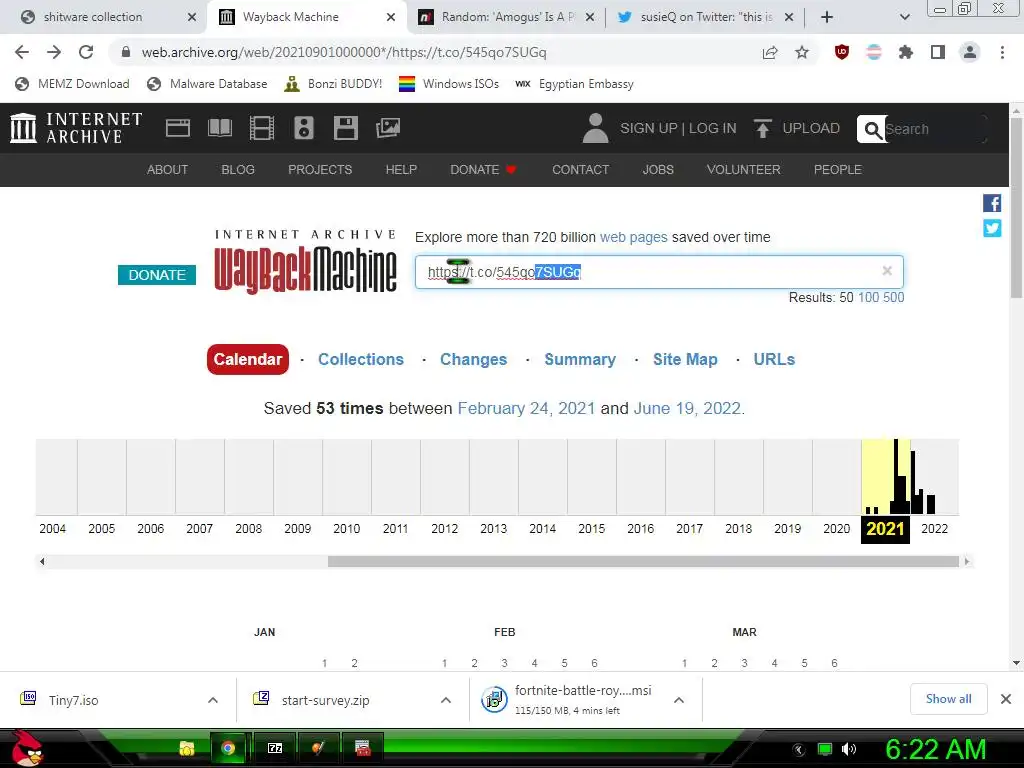
Task: Open the Internet Archive audio speaker icon
Action: tap(304, 128)
